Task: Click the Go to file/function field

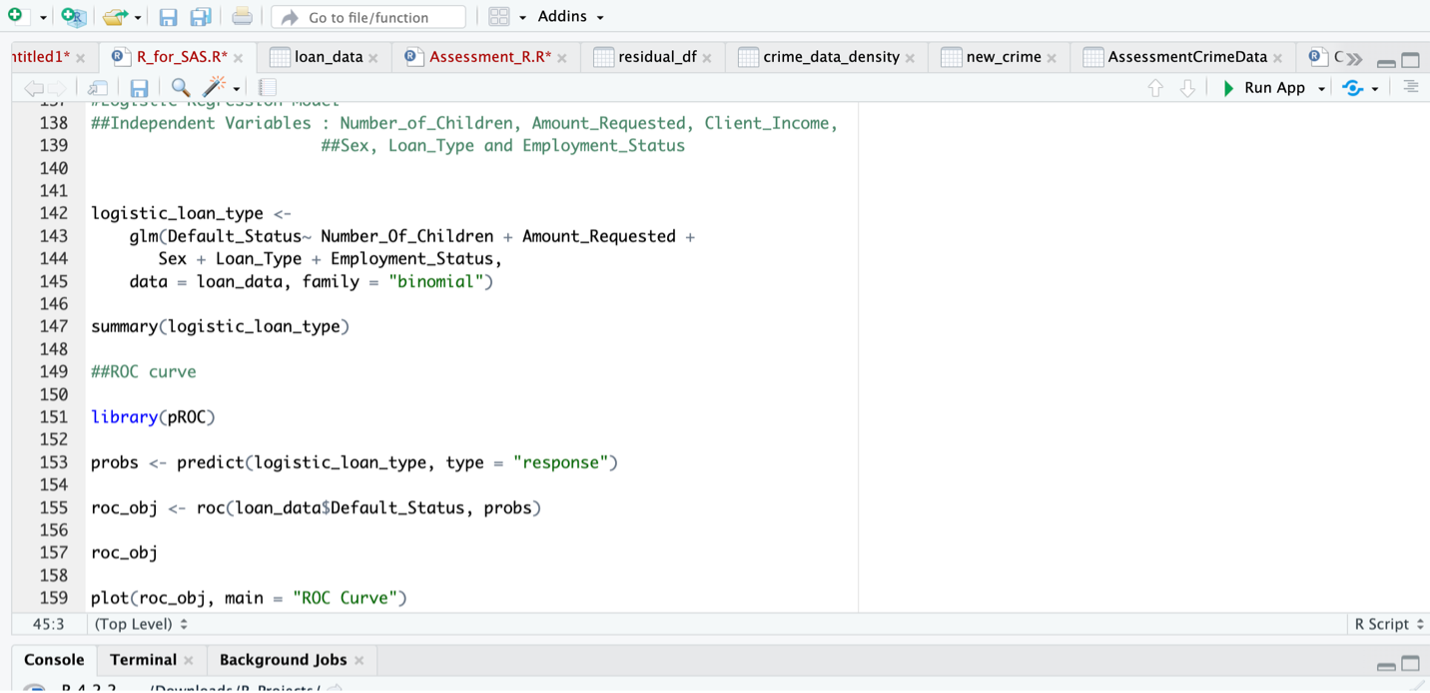Action: tap(368, 17)
